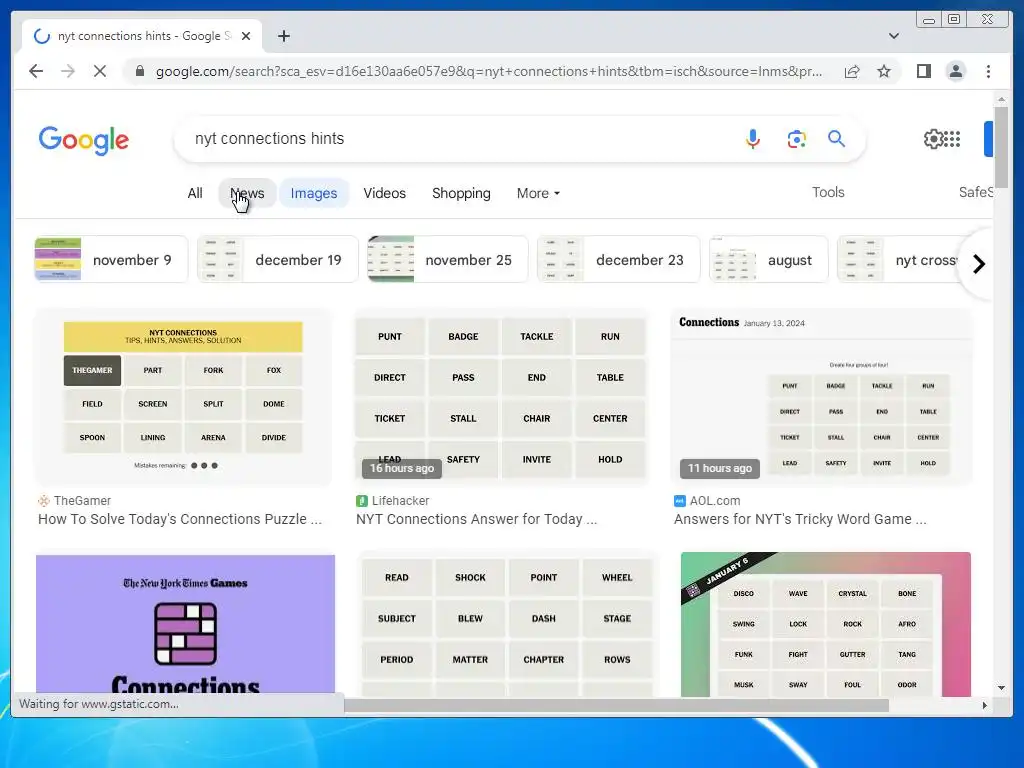Screen dimensions: 1024x768
Task: Open AOL.com Connections January 13 image
Action: coord(821,397)
